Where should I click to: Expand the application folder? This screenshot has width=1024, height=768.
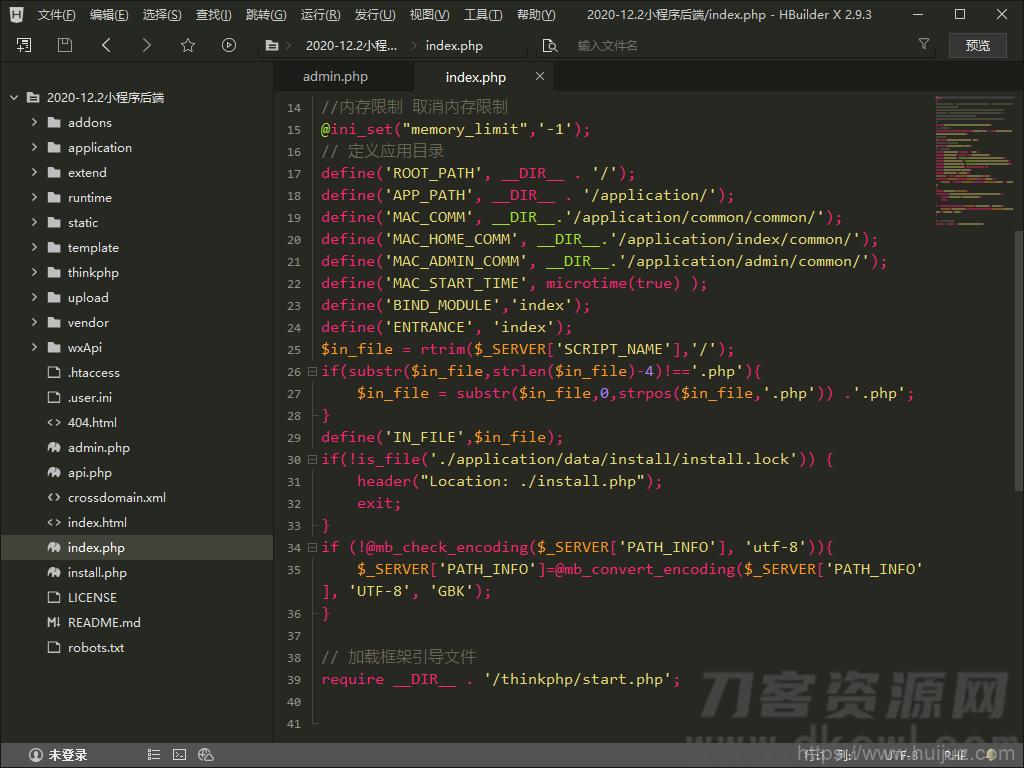pos(35,148)
